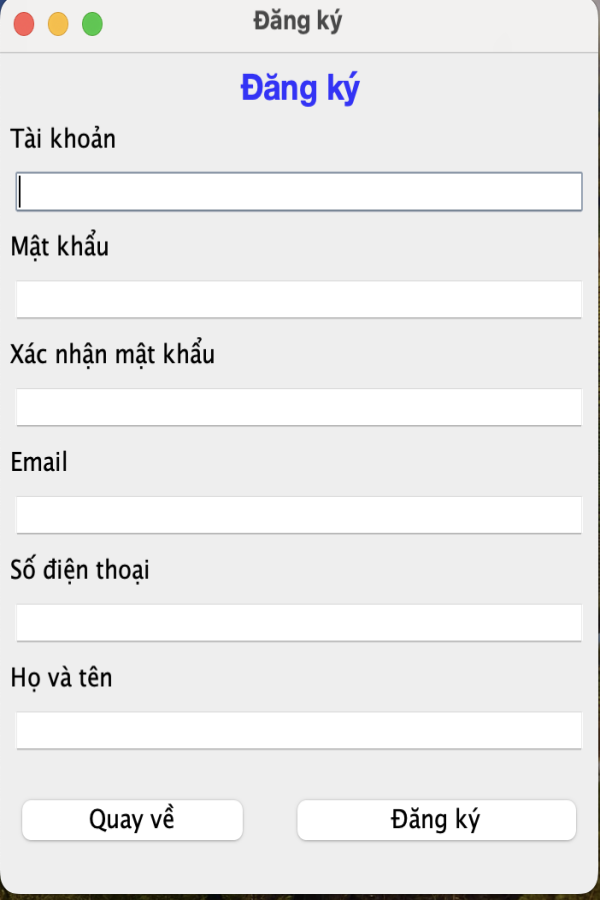
Task: Click the Số điện thoại label
Action: point(80,570)
